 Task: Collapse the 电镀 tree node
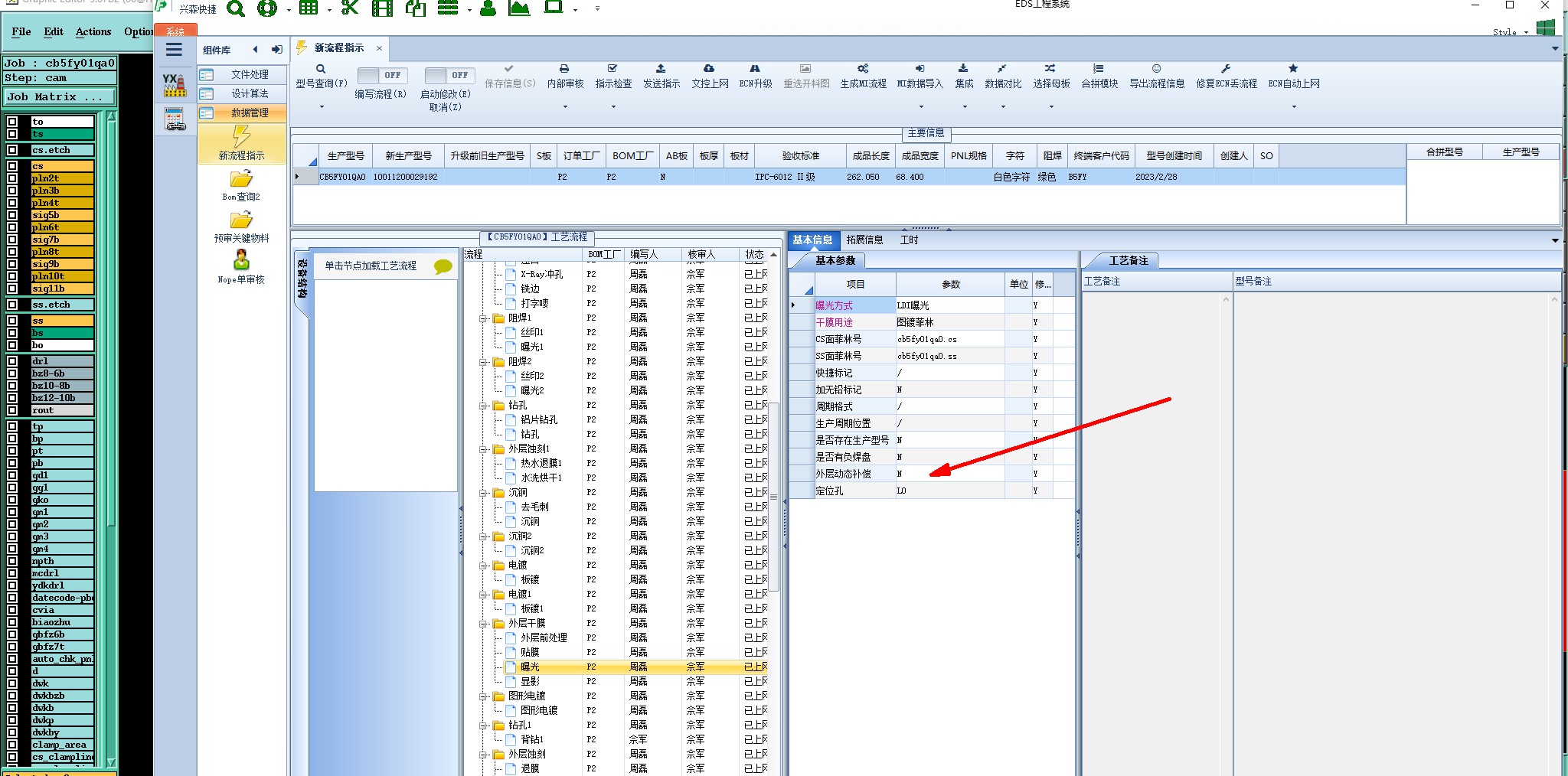[x=484, y=566]
